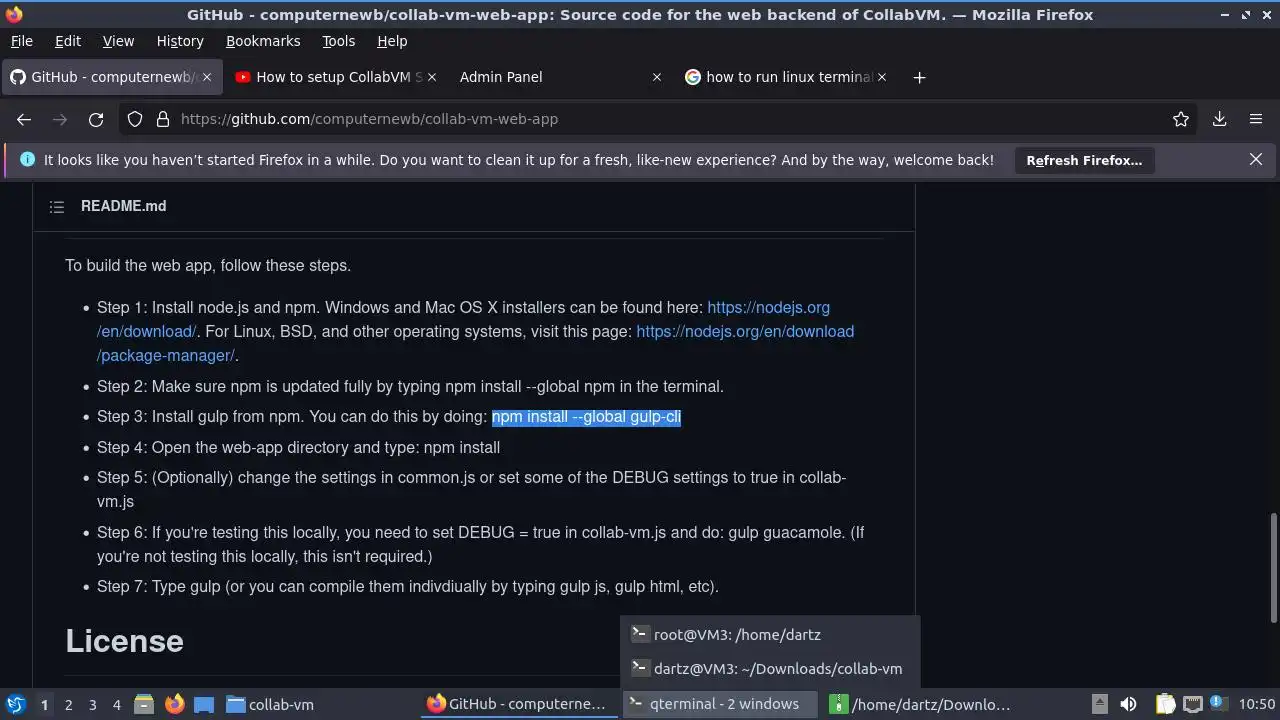Click the README.md heading label
The image size is (1280, 720).
click(124, 206)
